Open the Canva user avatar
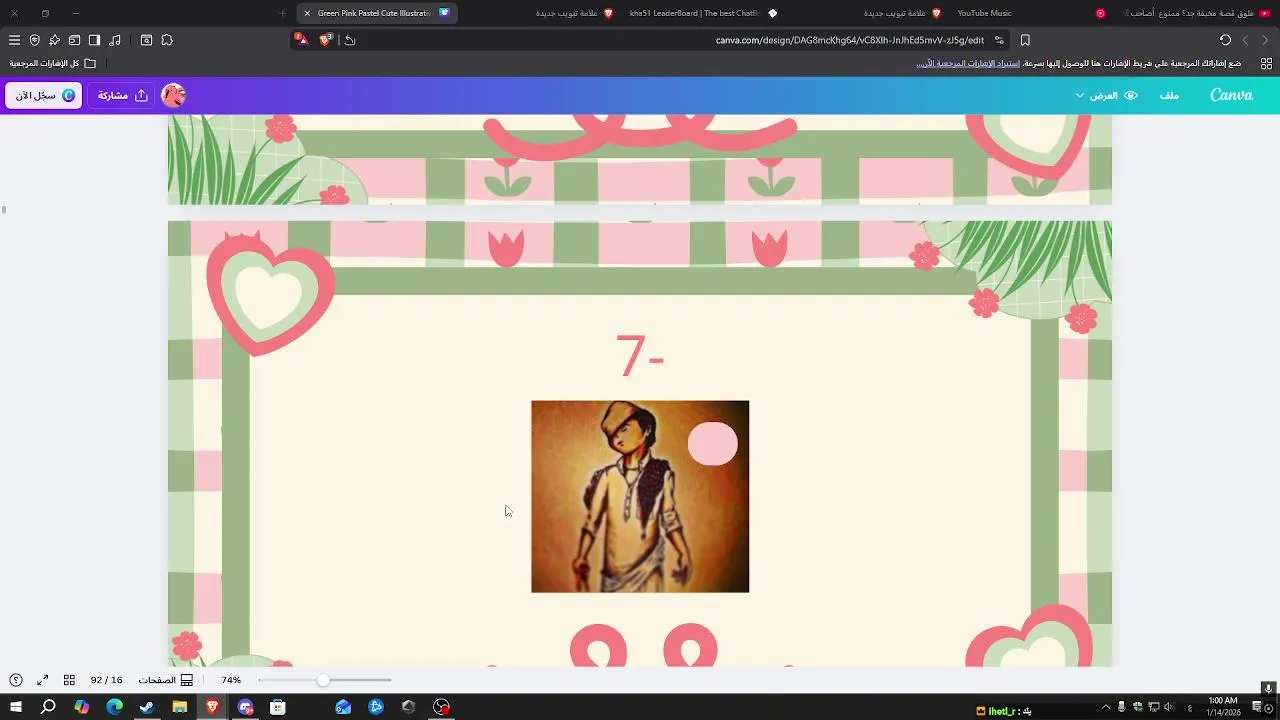1280x720 pixels. [x=174, y=95]
